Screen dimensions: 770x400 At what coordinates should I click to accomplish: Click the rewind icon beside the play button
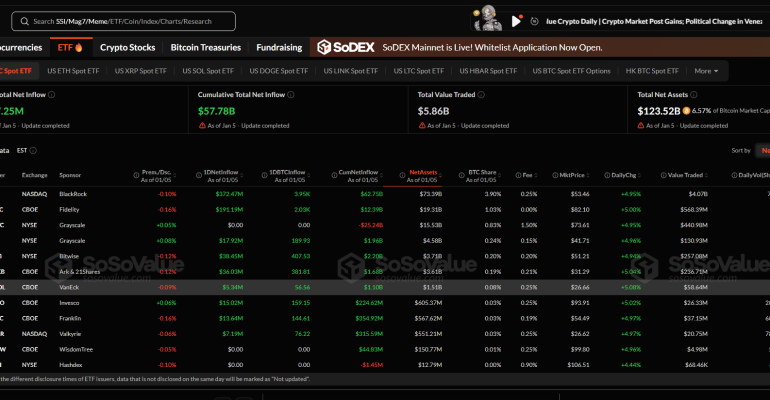click(535, 21)
